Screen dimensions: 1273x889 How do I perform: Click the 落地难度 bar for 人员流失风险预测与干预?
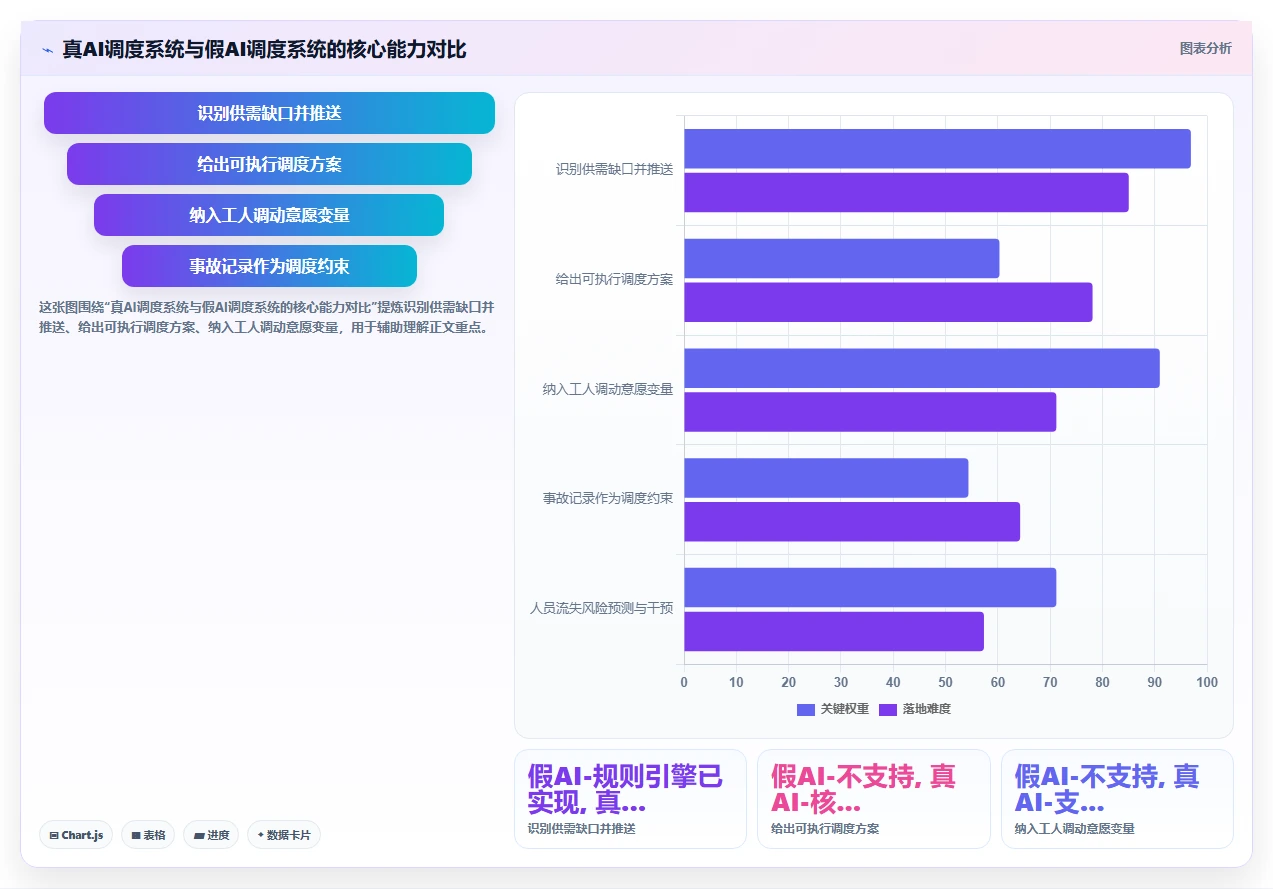(x=834, y=631)
